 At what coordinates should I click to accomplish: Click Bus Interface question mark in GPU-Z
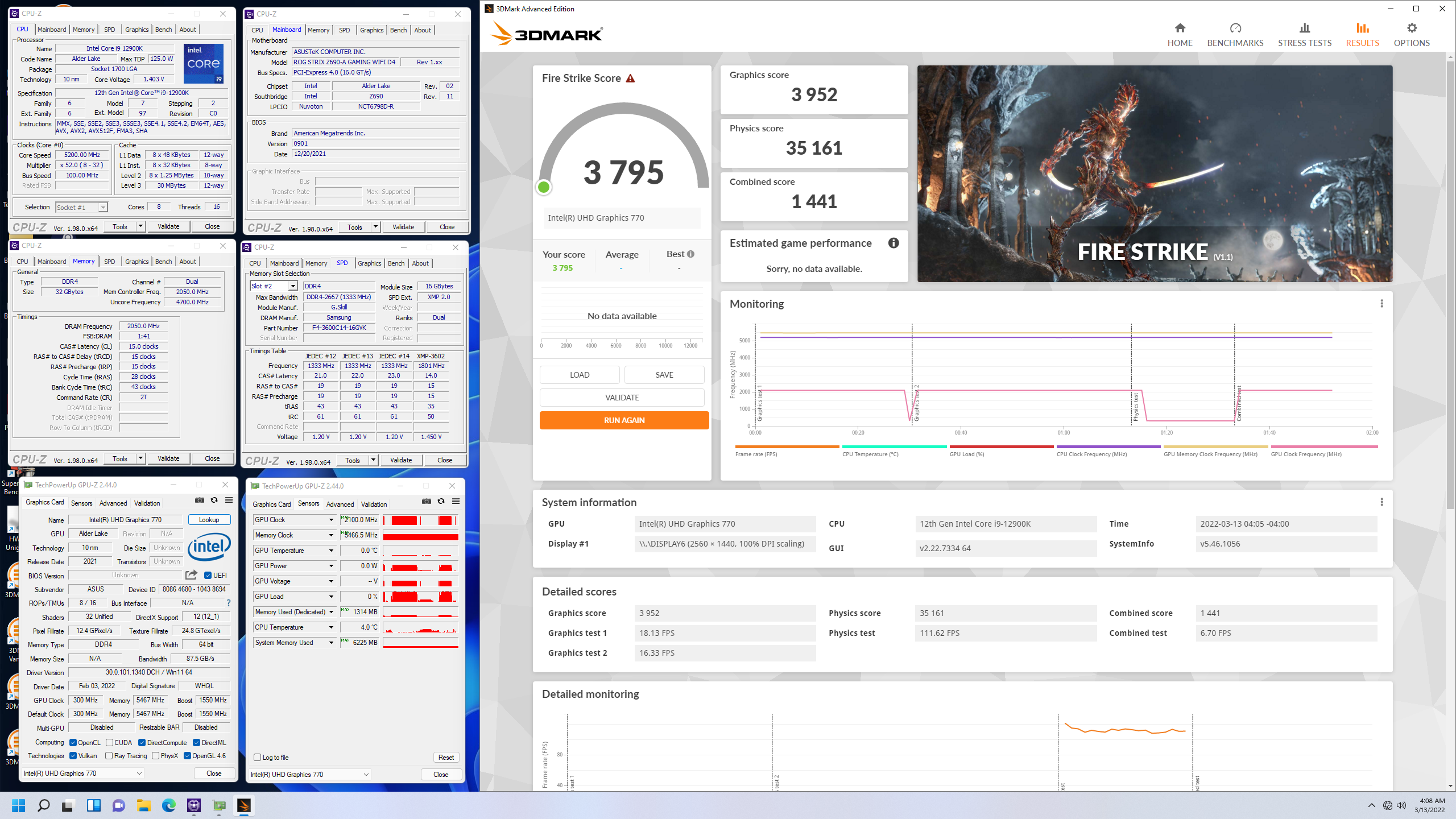[x=229, y=603]
